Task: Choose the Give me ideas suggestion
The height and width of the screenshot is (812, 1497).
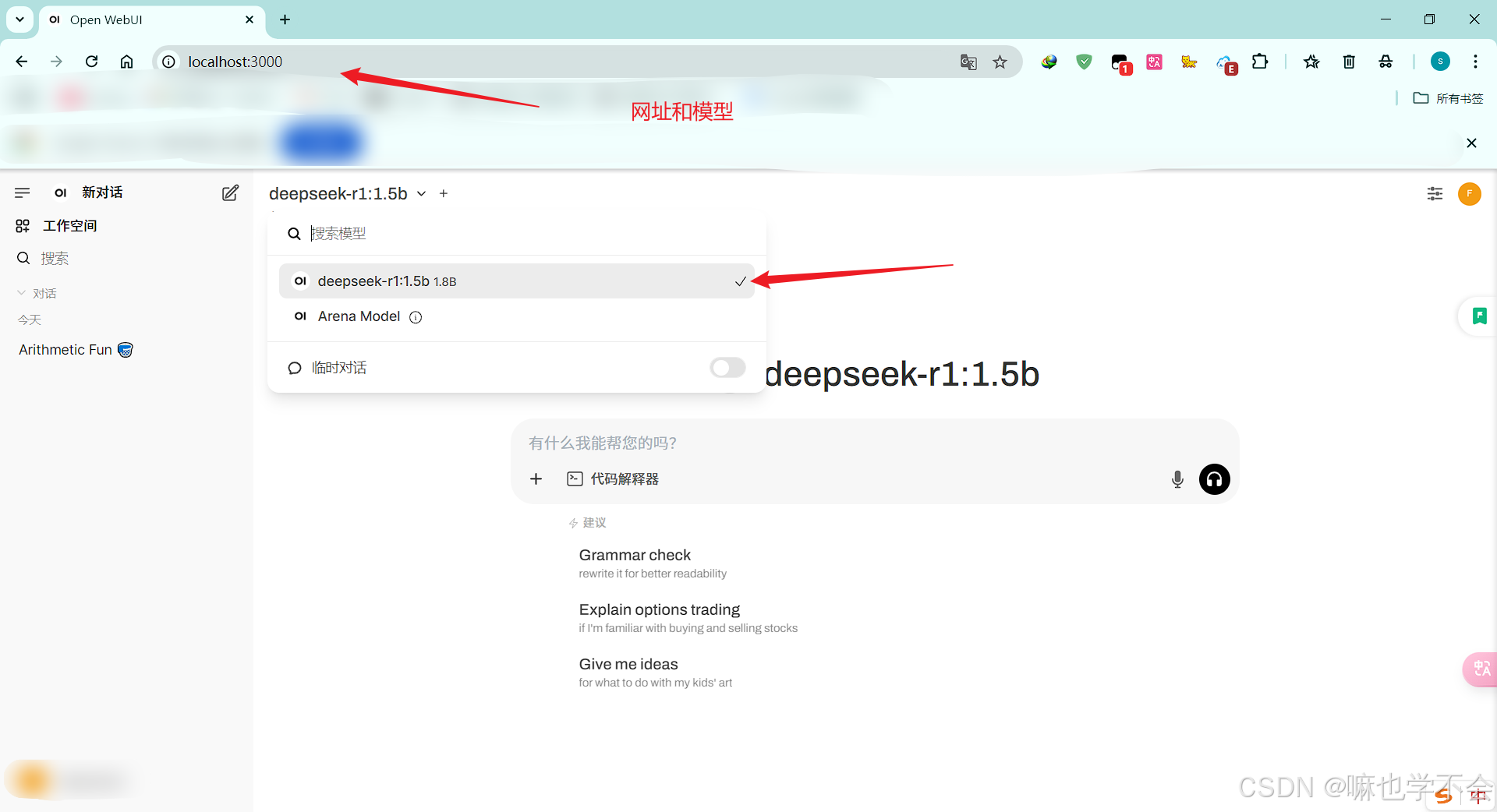Action: pyautogui.click(x=655, y=673)
